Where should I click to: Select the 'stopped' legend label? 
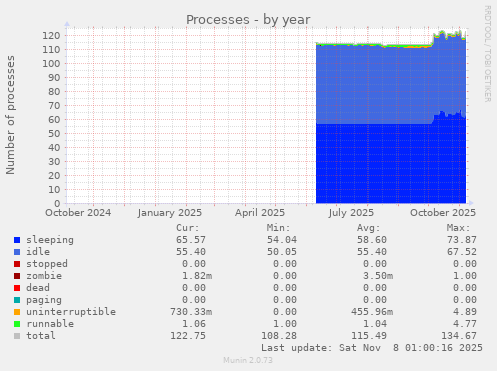pos(47,264)
